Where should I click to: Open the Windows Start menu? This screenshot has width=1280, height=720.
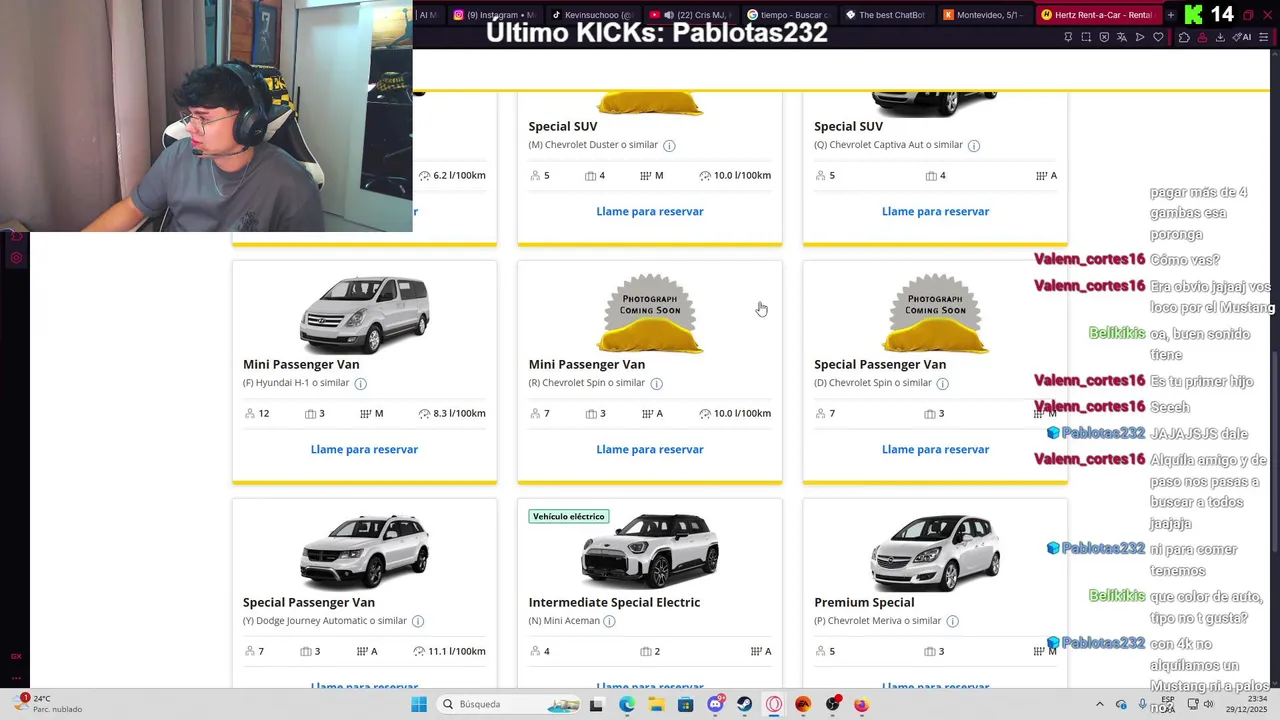[x=419, y=704]
